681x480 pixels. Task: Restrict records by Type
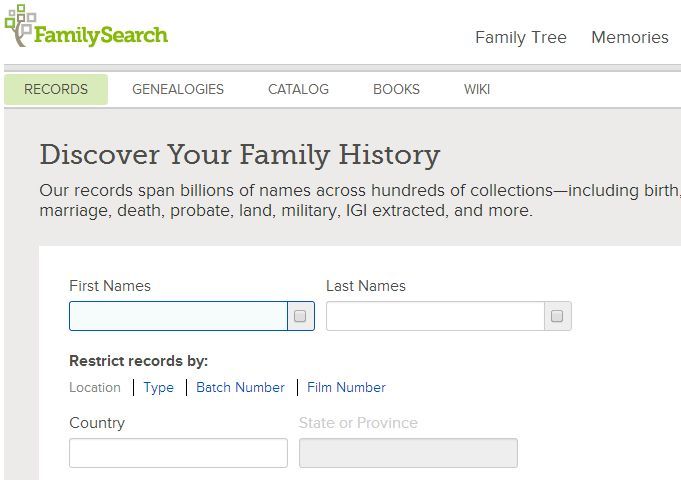(159, 387)
